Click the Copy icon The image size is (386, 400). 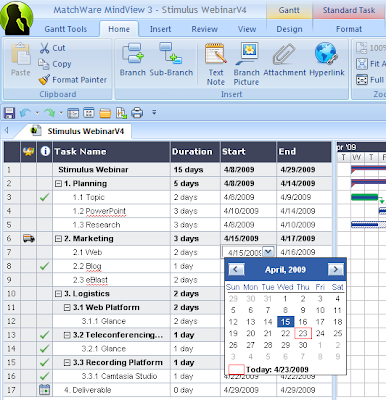point(44,63)
